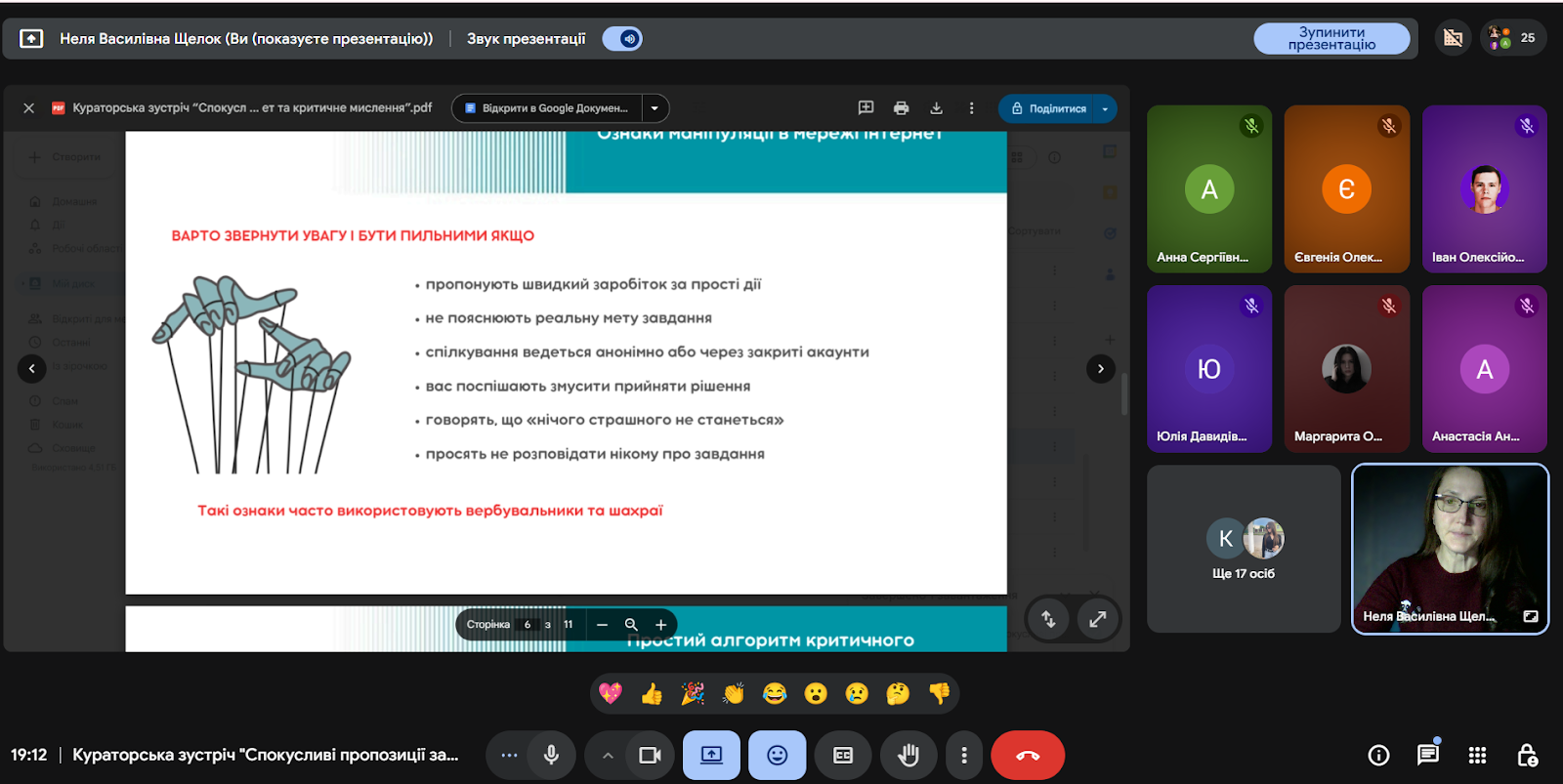This screenshot has width=1563, height=784.
Task: Send thumbs up reaction
Action: tap(652, 693)
